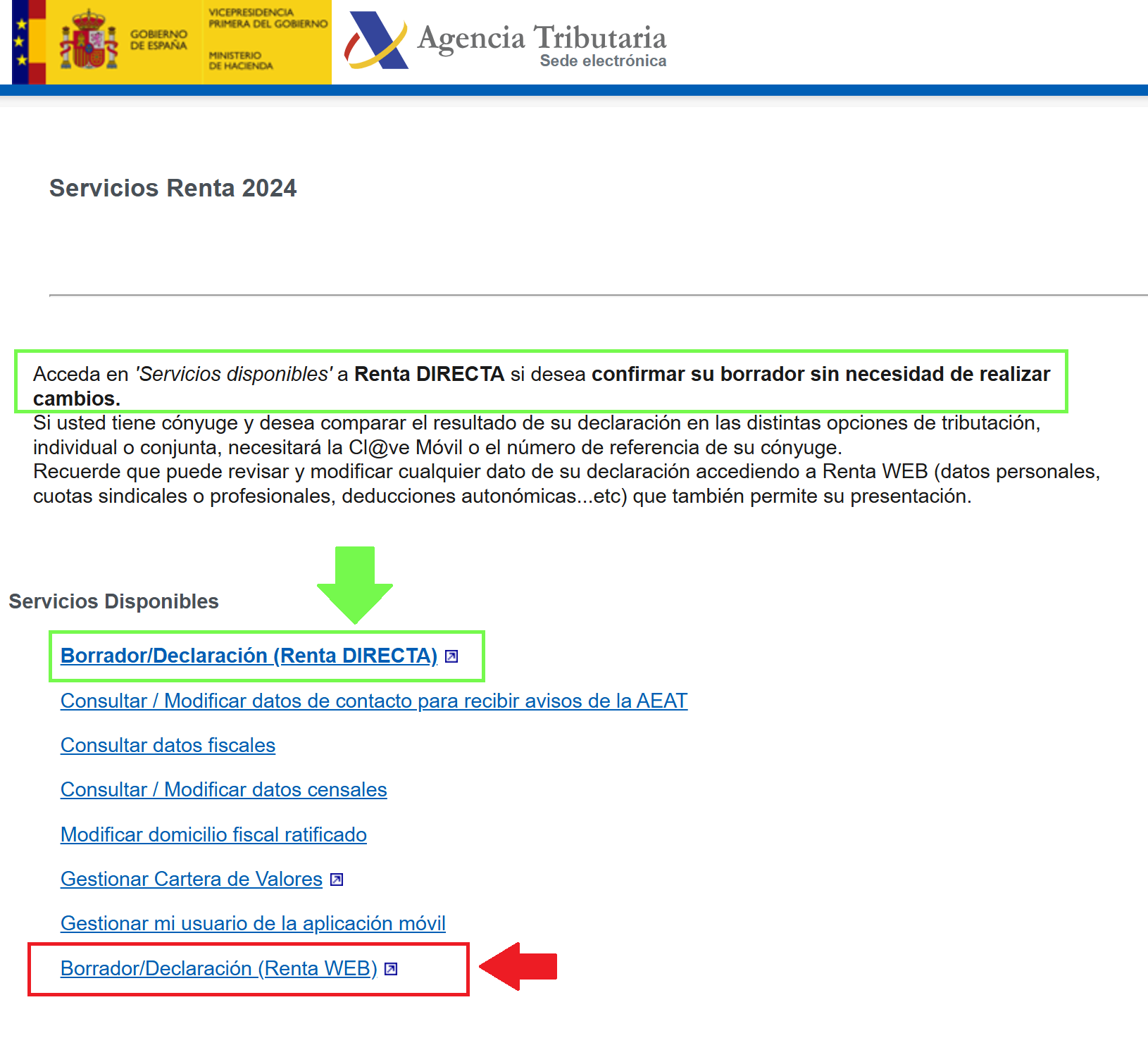Open Consultar / Modificar datos censales
Viewport: 1148px width, 1045px height.
(x=223, y=789)
